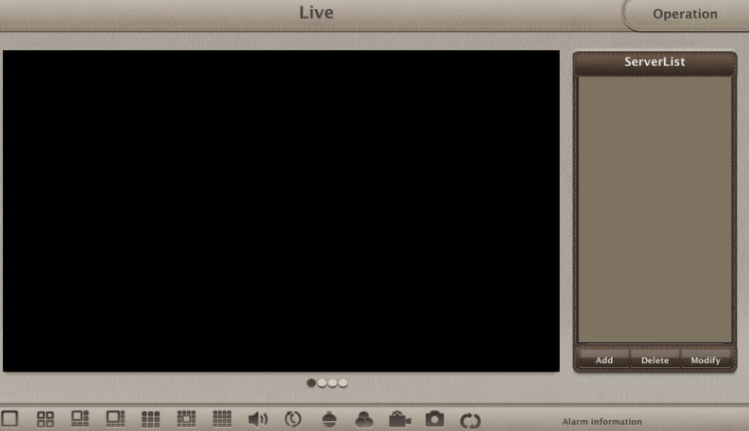
Task: Select the eight-window split layout
Action: coord(115,420)
